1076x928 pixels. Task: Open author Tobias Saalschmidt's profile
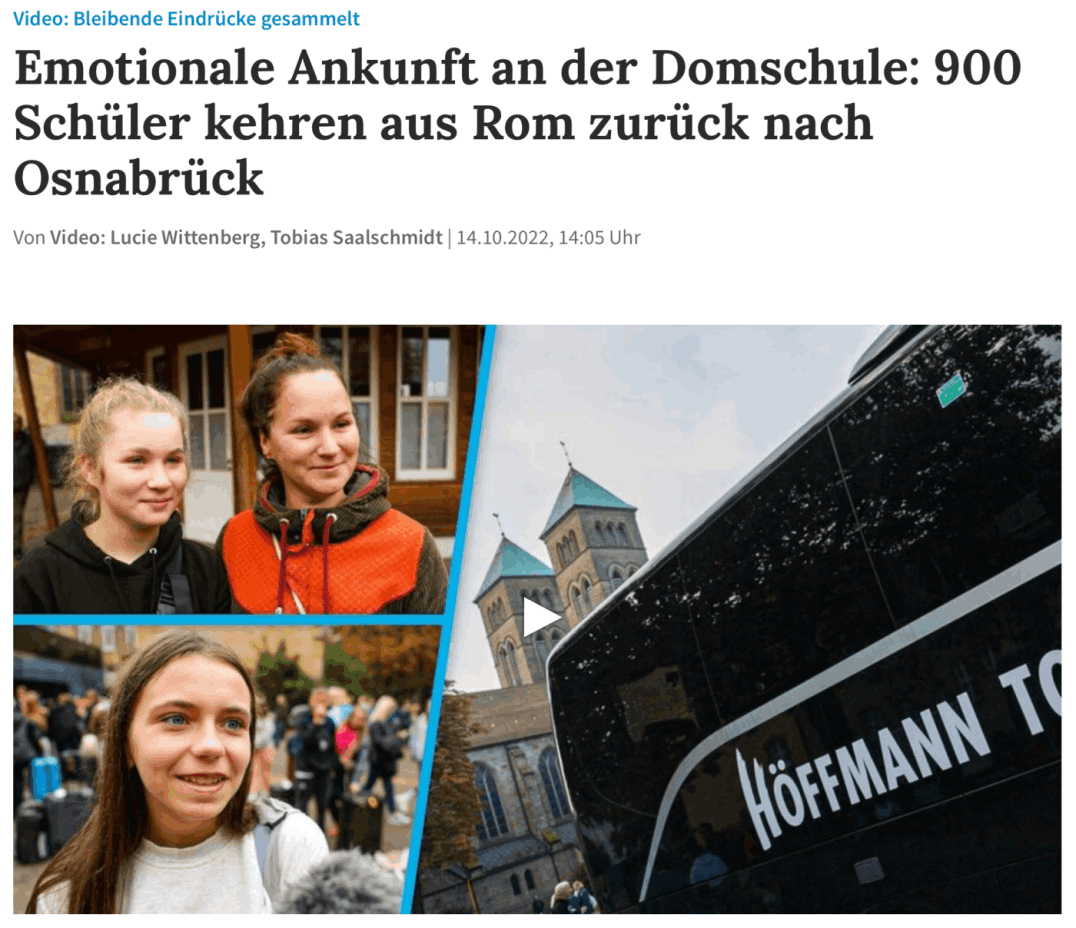(x=356, y=237)
